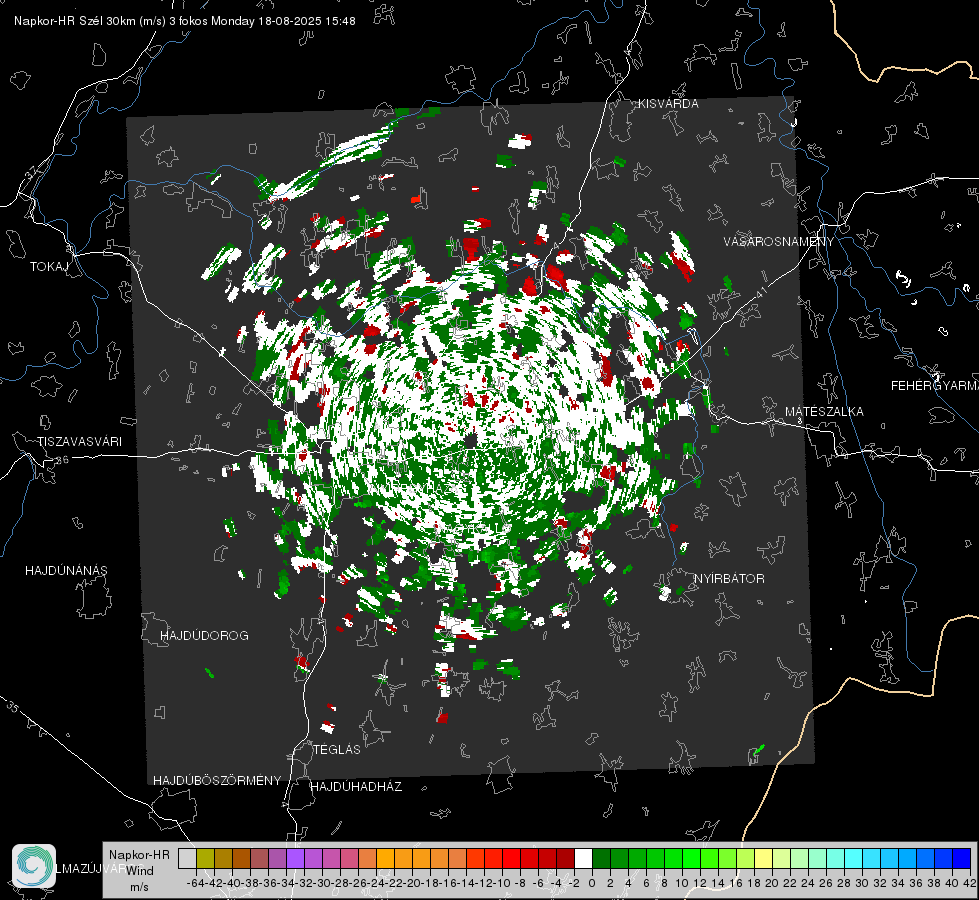Viewport: 979px width, 900px height.
Task: Select the TISZAVASVÁRI town label
Action: pyautogui.click(x=79, y=442)
